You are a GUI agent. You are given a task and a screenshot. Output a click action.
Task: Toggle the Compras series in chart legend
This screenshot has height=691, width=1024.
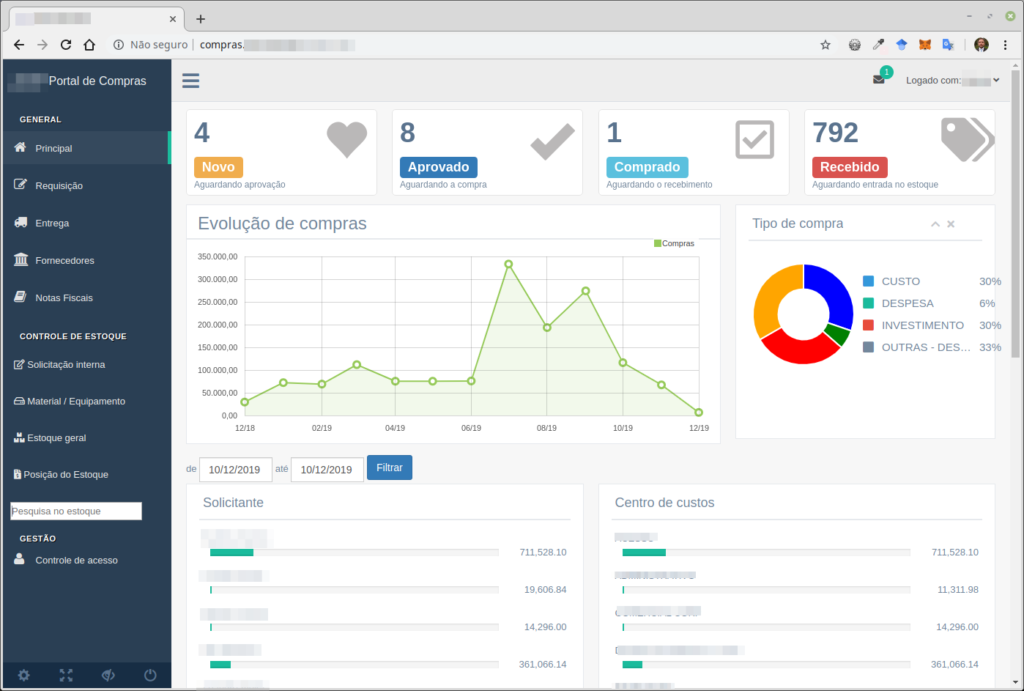pos(674,243)
